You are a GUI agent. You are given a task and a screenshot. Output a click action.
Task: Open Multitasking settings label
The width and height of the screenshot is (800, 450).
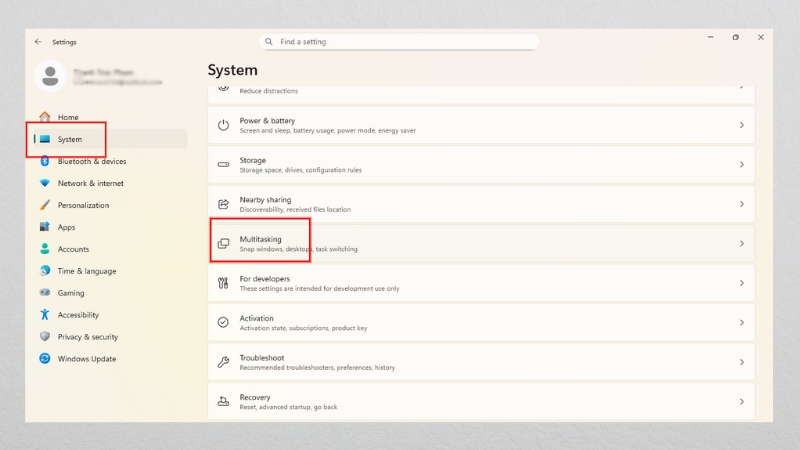(260, 239)
